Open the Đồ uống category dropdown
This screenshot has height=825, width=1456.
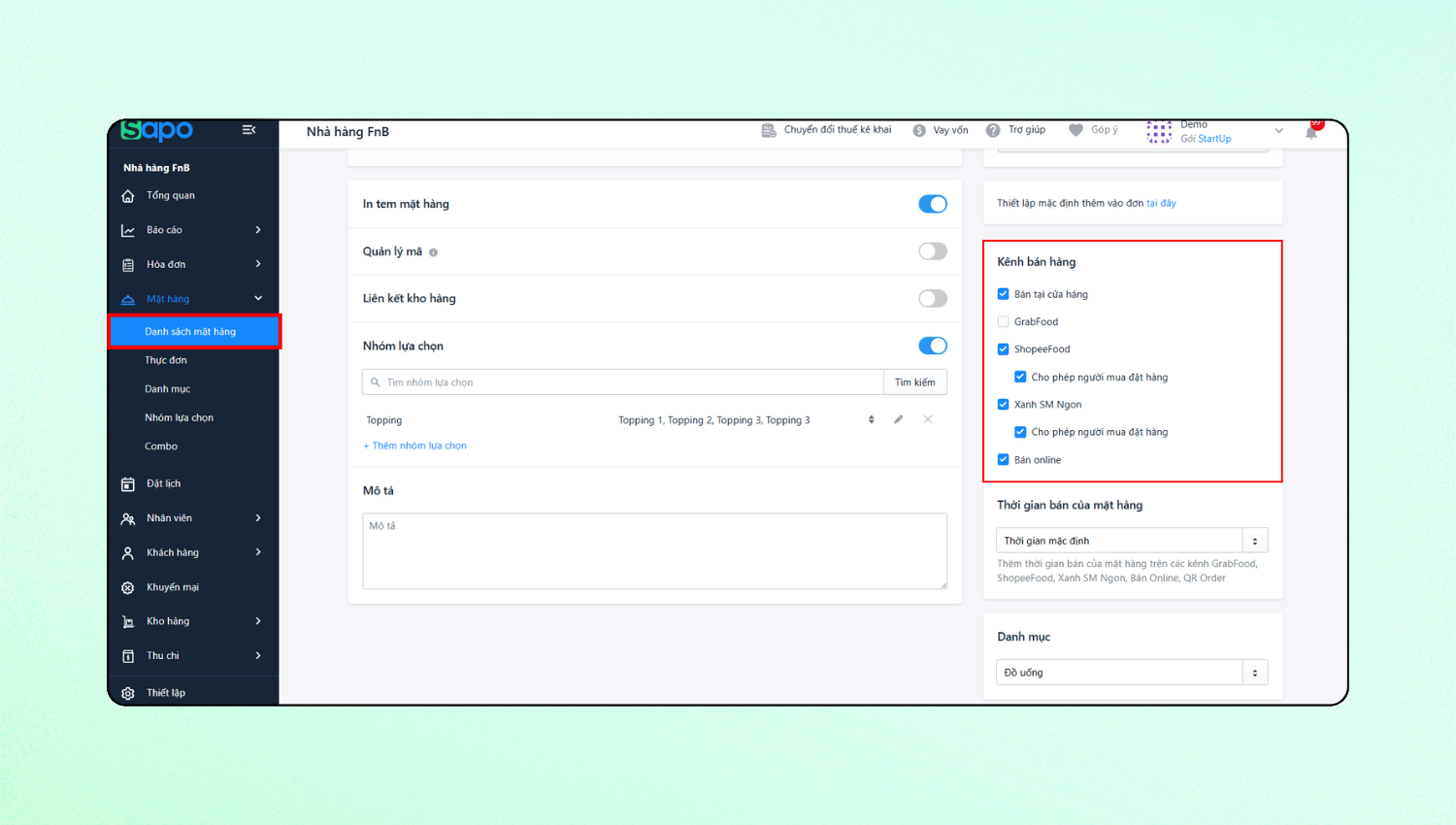click(x=1131, y=673)
